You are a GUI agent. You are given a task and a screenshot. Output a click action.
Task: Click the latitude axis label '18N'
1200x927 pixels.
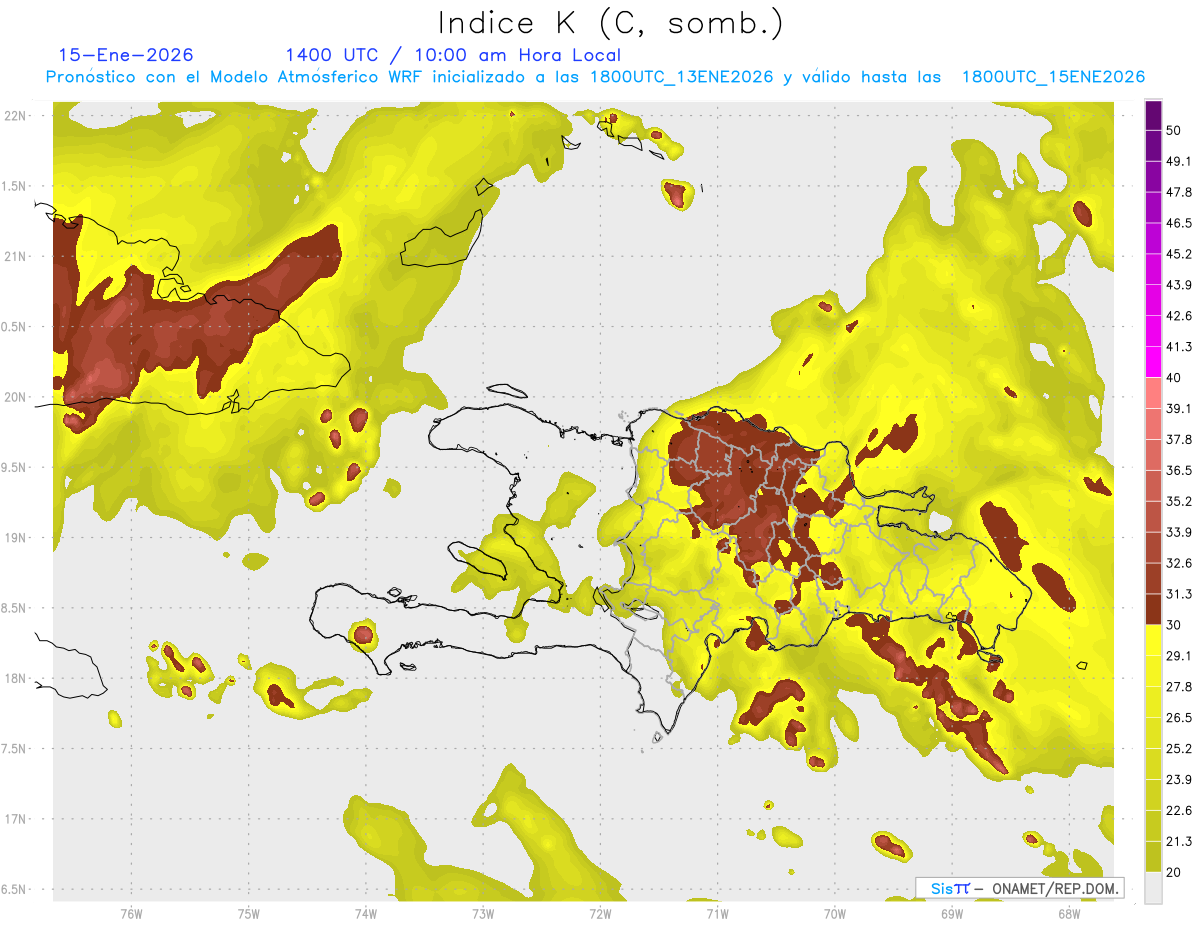[16, 679]
